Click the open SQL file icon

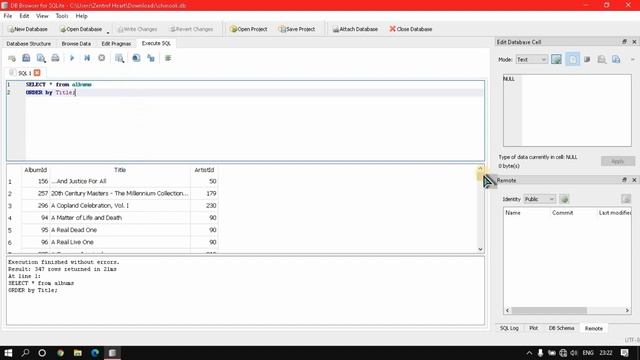(x=26, y=58)
